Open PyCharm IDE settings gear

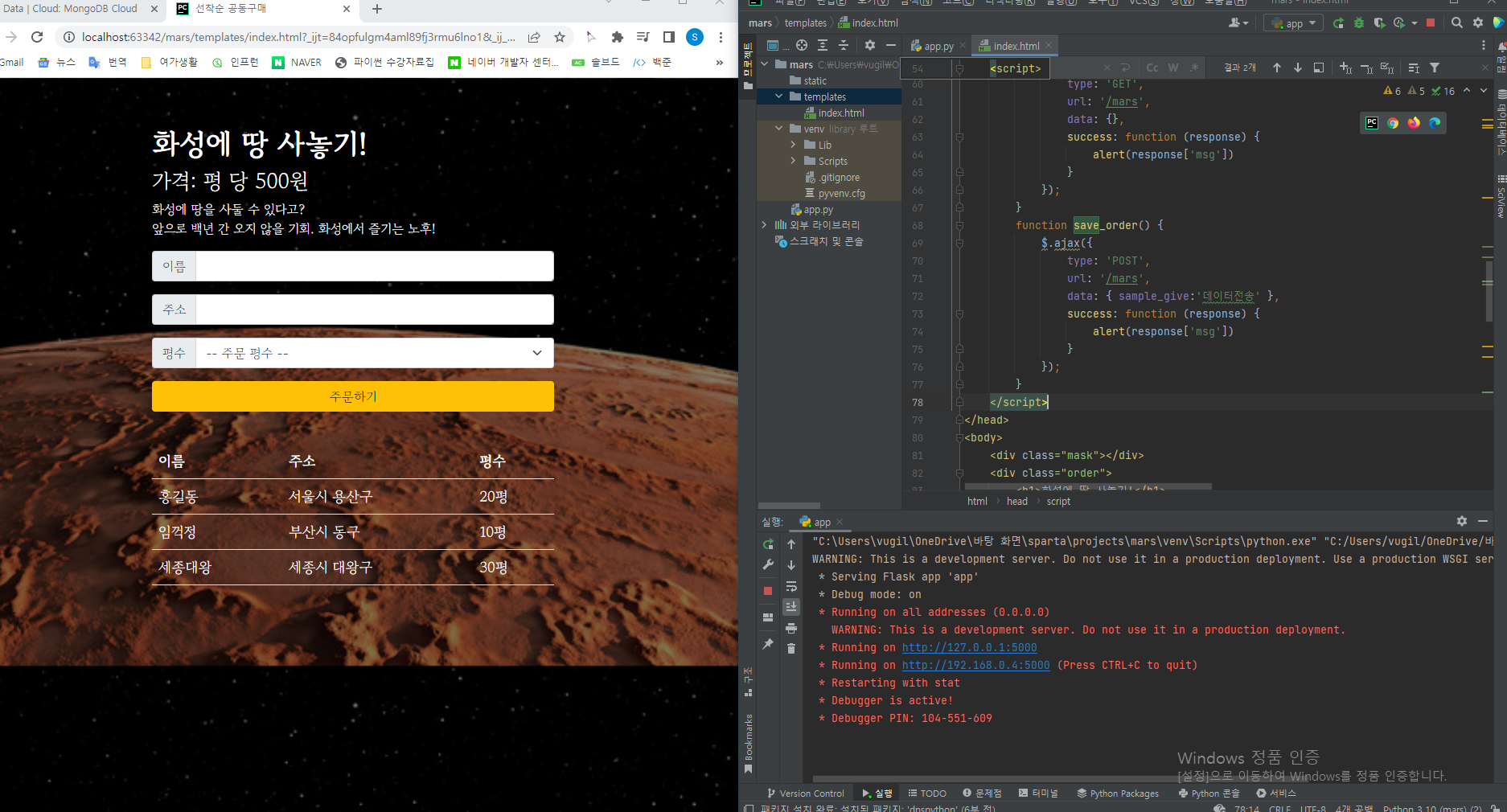pos(1478,23)
